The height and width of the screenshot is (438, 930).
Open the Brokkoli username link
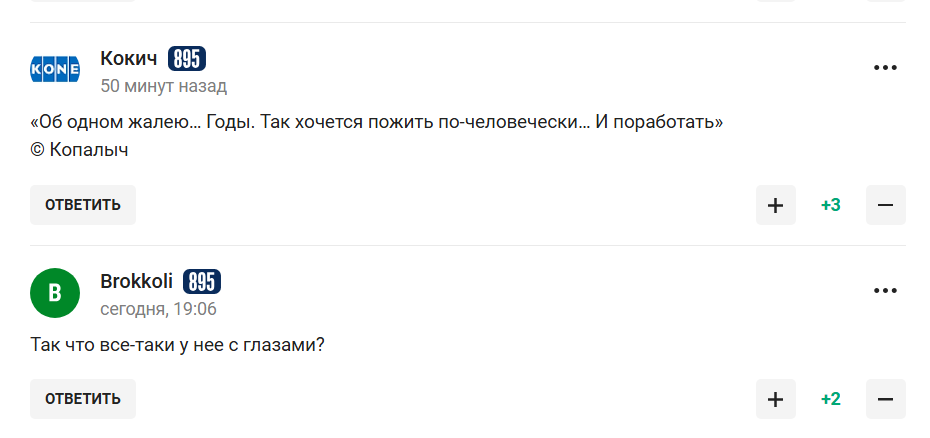pos(136,281)
